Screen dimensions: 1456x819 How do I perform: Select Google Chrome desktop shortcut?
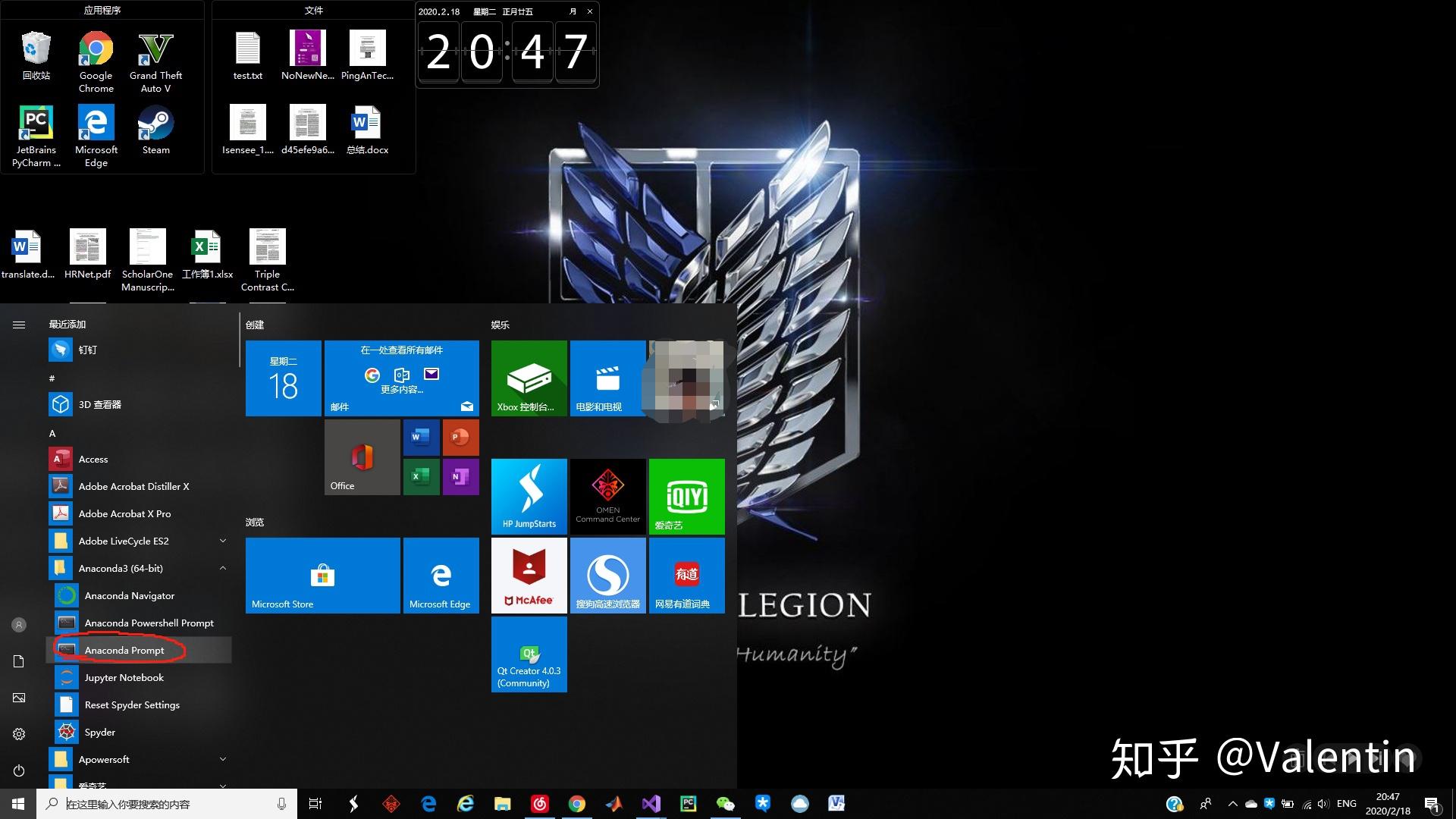point(96,62)
